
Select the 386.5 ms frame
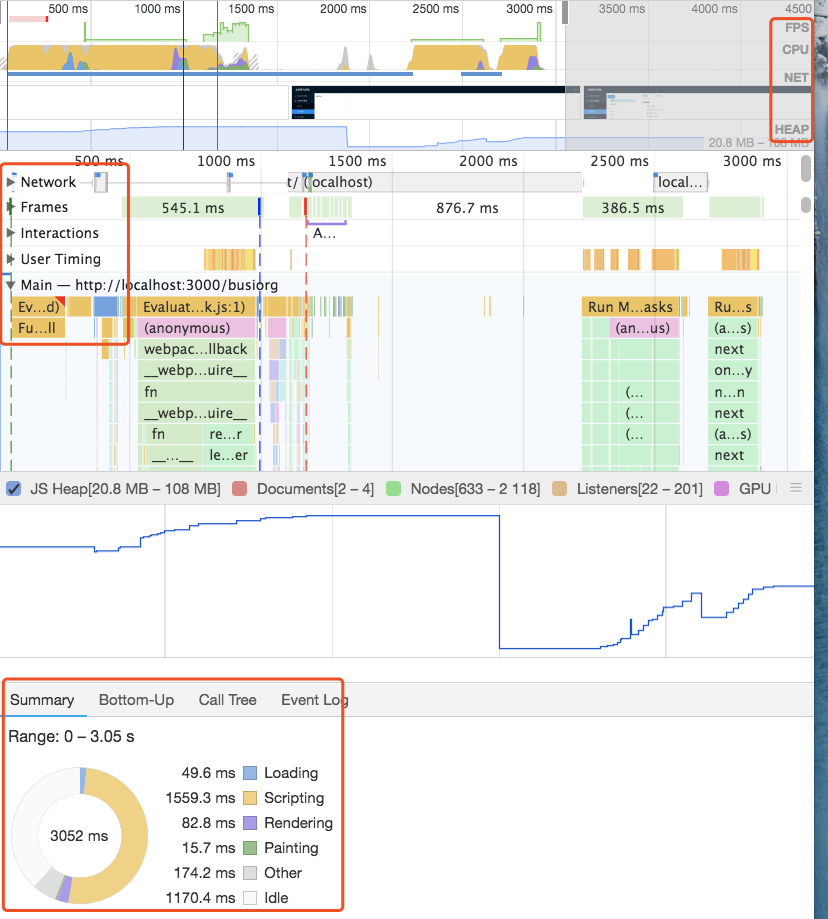coord(632,208)
